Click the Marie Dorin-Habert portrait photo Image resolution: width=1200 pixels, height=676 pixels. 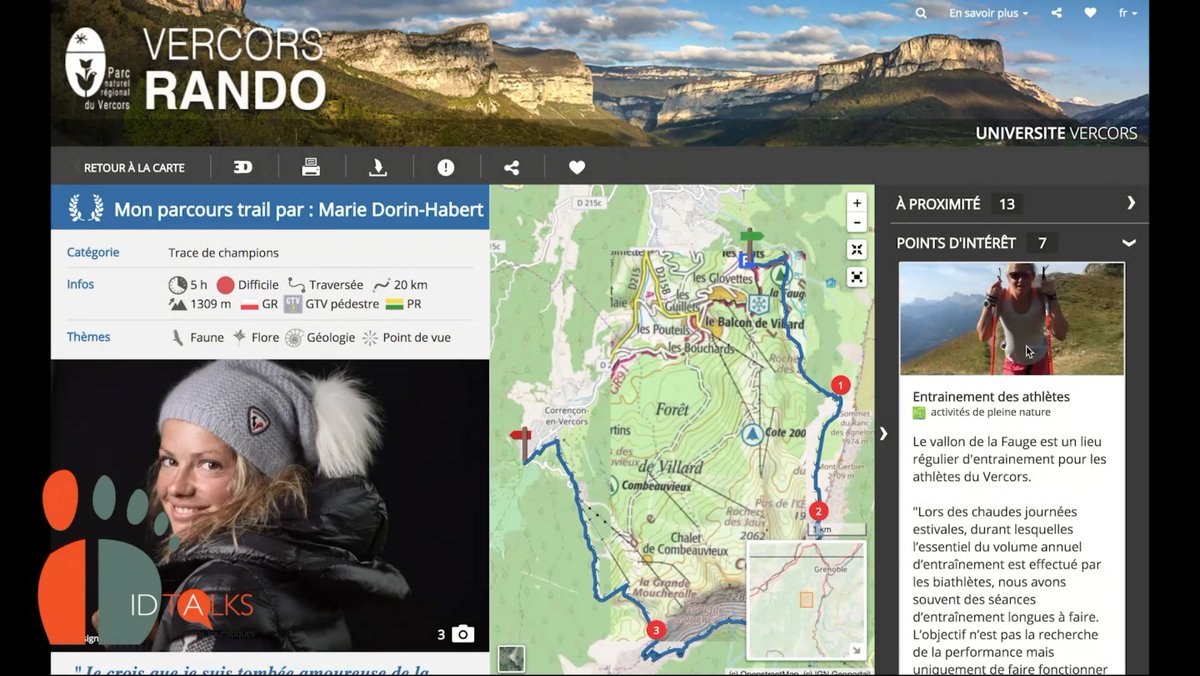coord(270,505)
